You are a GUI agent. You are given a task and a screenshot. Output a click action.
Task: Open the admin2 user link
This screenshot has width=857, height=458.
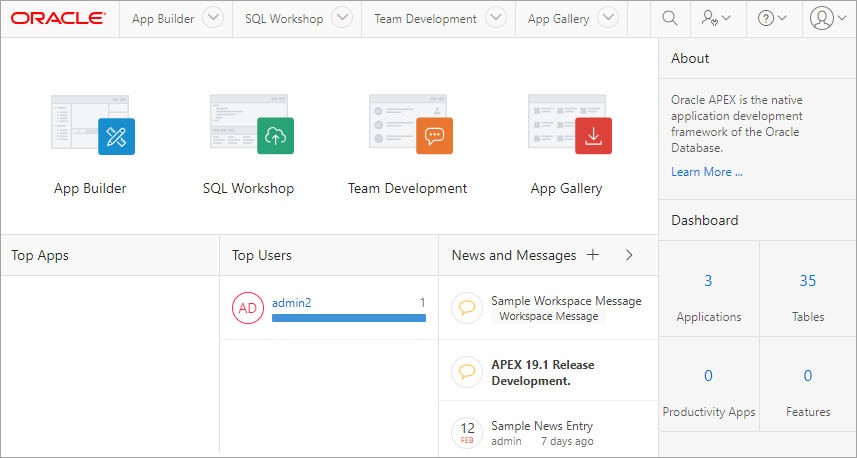coord(291,302)
